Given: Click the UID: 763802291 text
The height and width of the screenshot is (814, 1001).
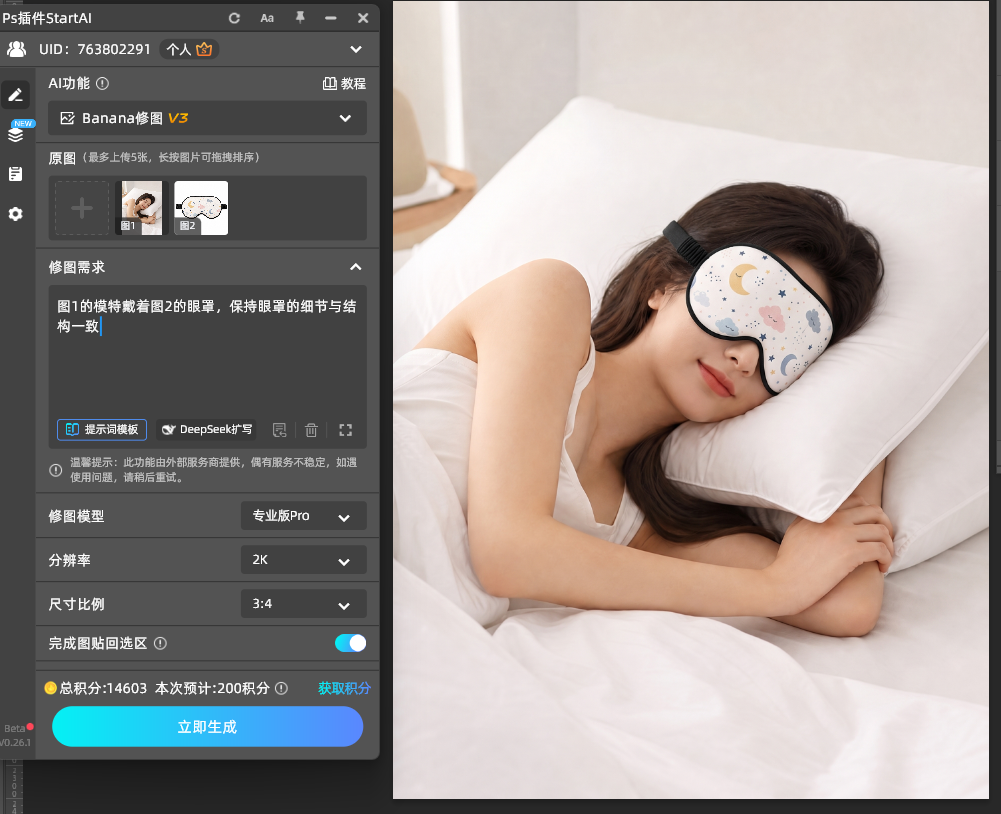Looking at the screenshot, I should (94, 49).
